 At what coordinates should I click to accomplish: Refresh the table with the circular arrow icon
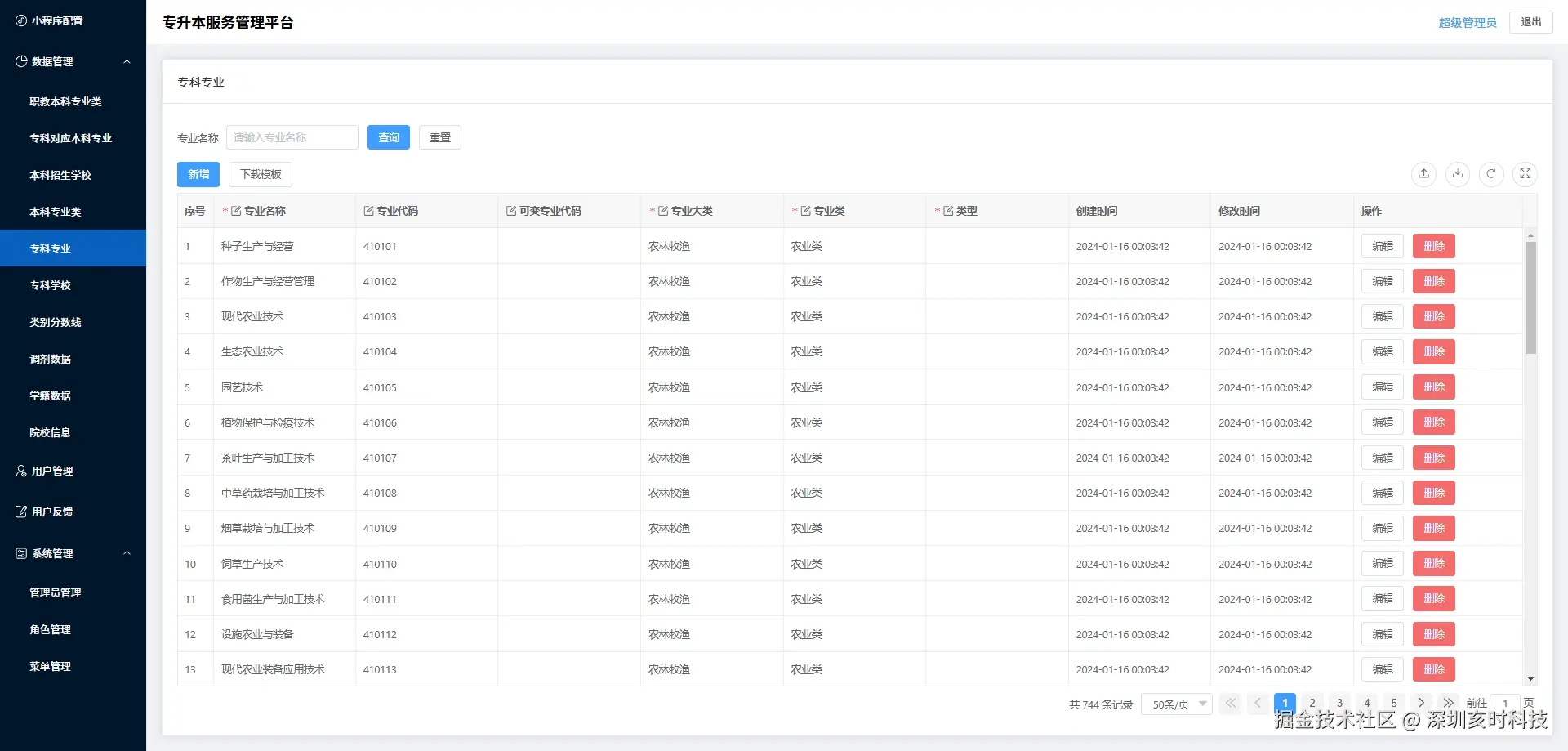click(x=1491, y=173)
